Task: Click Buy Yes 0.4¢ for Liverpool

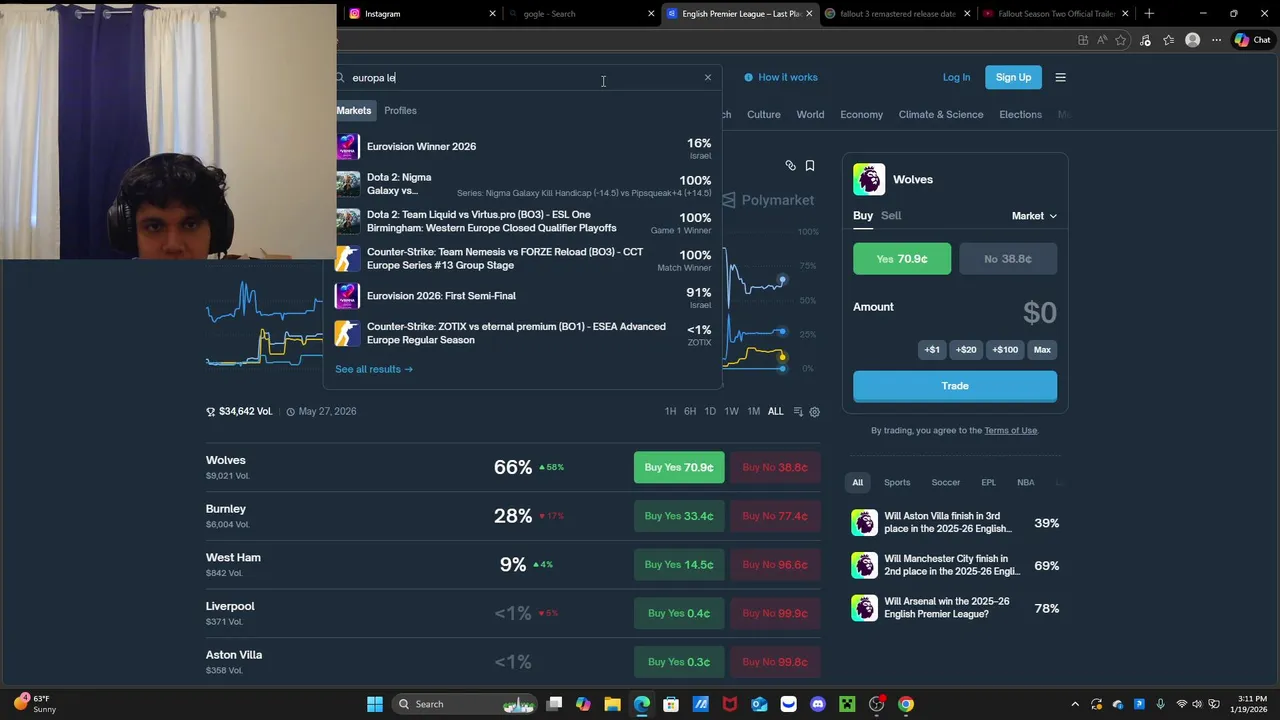Action: click(679, 613)
